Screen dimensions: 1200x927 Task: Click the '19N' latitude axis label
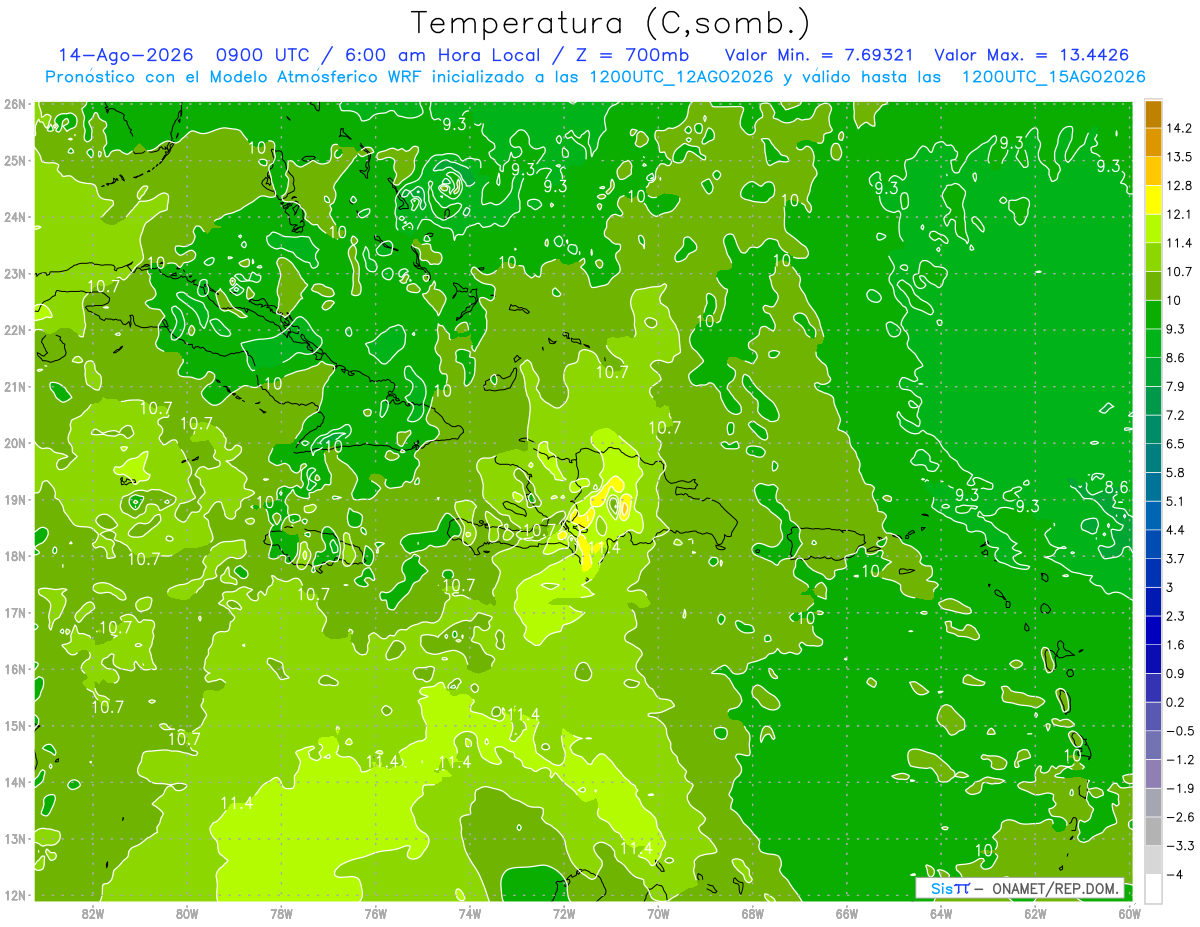15,499
